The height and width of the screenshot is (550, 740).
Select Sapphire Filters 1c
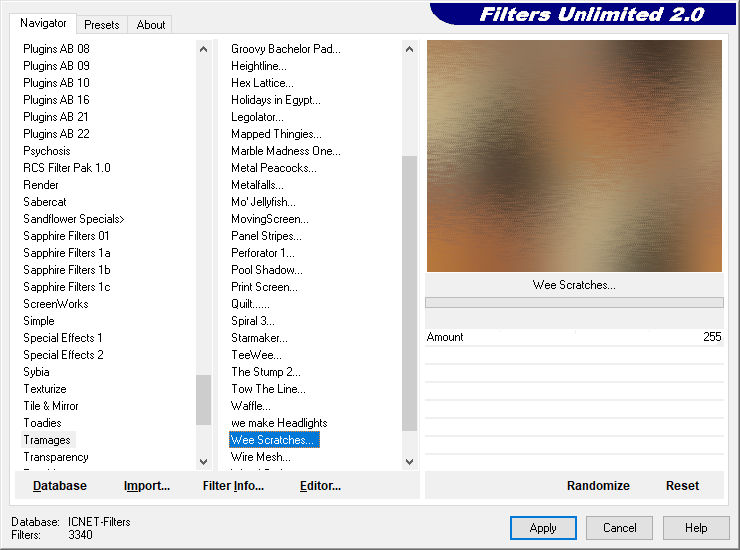[67, 287]
